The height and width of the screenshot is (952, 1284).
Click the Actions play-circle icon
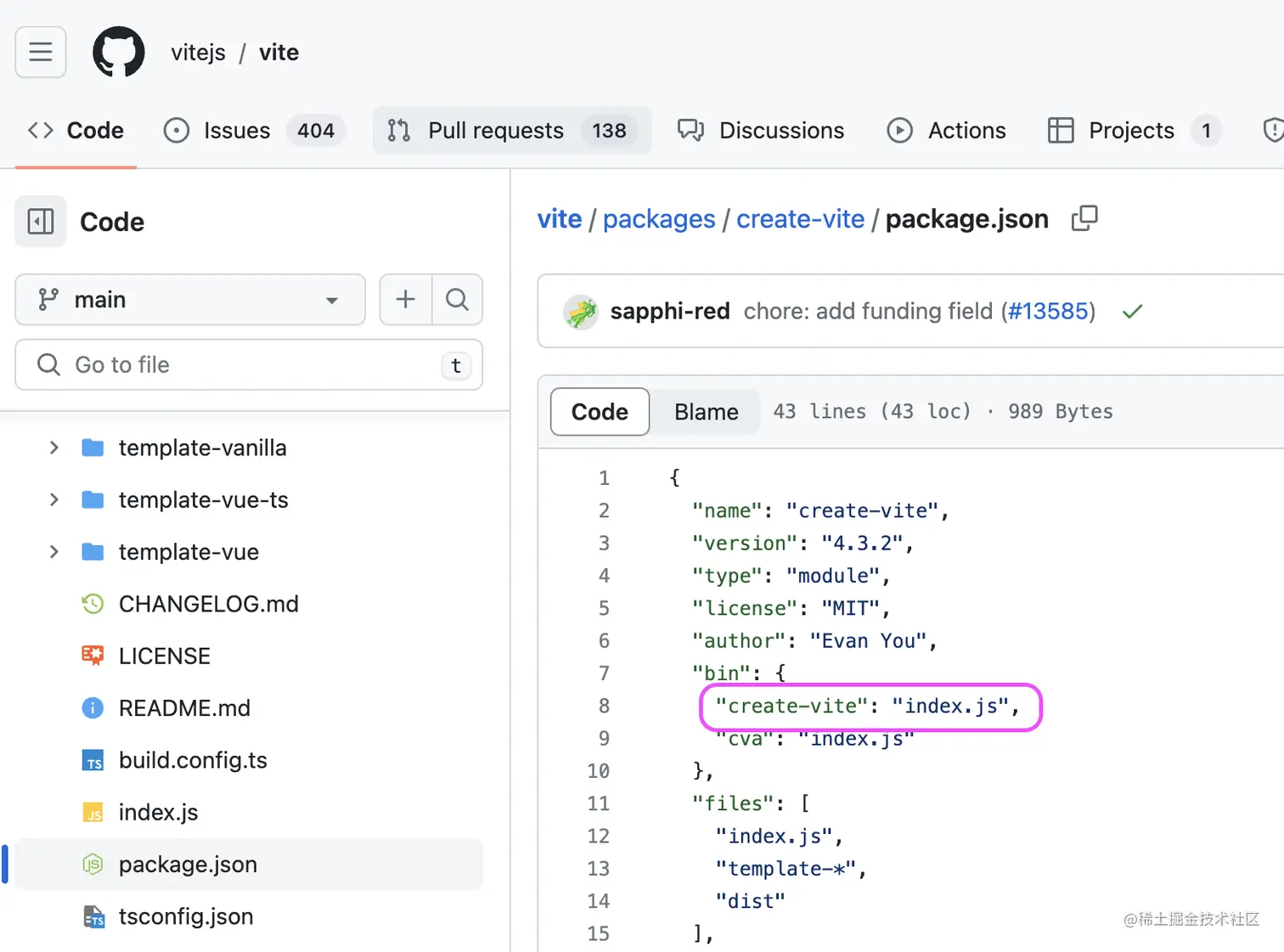click(x=899, y=130)
